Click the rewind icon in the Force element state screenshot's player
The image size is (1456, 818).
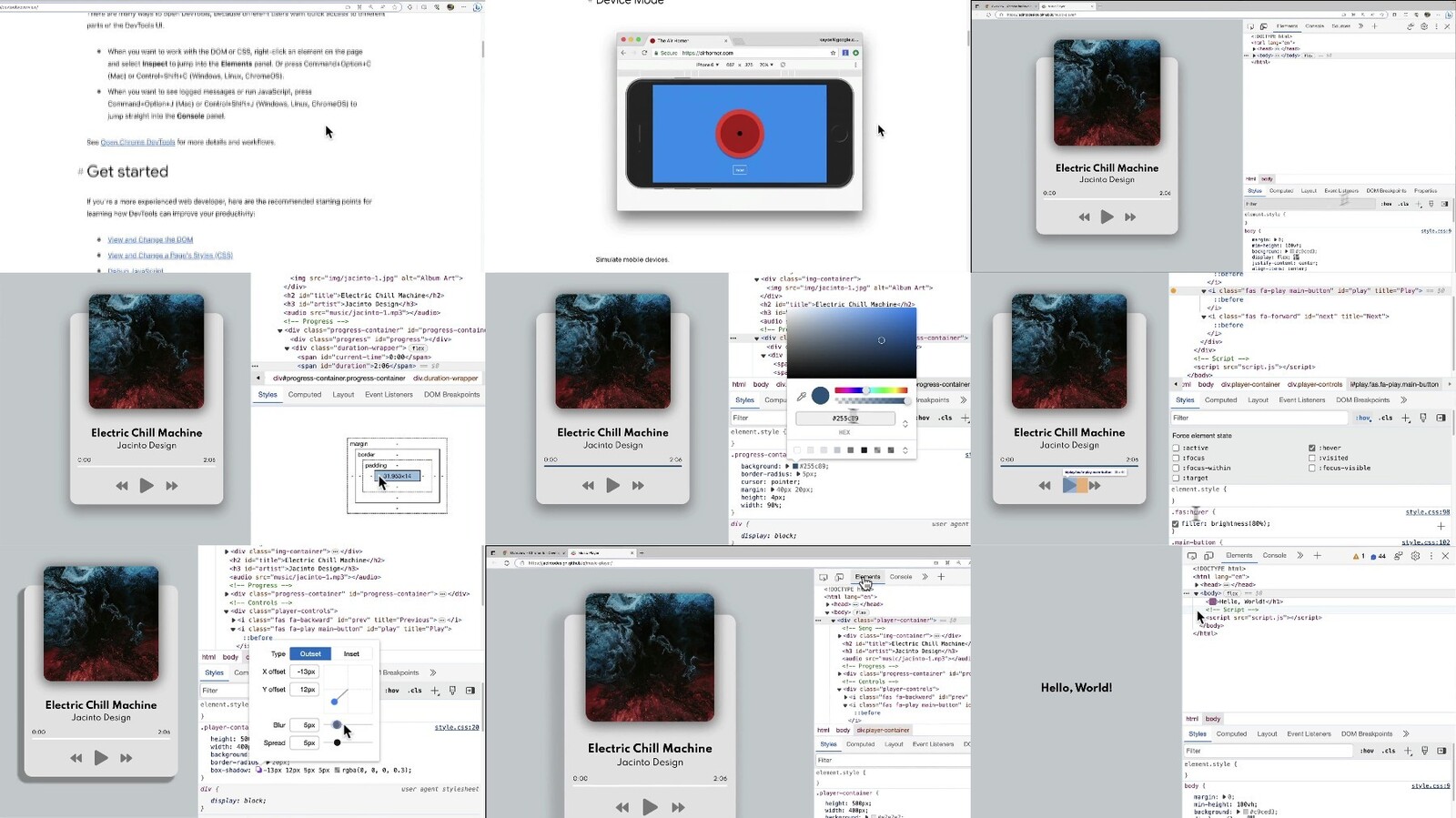click(1044, 486)
